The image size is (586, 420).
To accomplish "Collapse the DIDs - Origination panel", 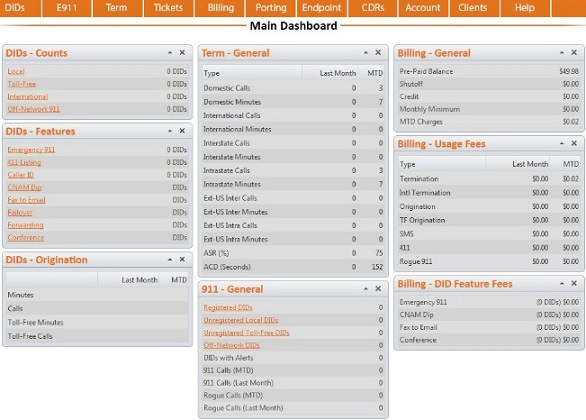I will 170,259.
